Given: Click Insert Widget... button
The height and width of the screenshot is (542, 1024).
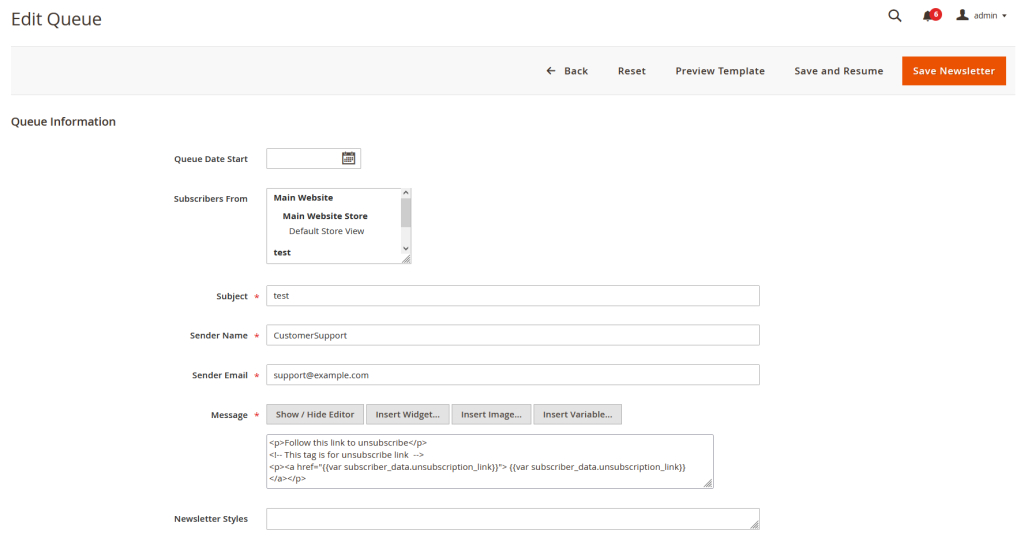Looking at the screenshot, I should (407, 414).
